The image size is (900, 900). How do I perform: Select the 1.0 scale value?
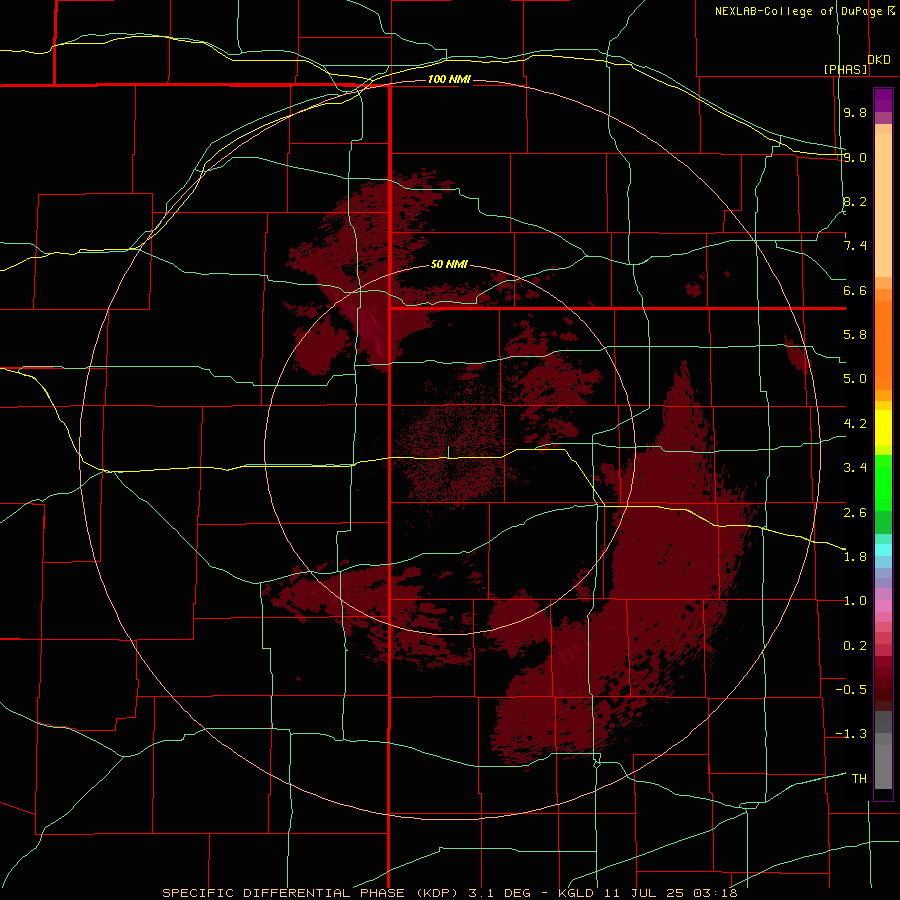pyautogui.click(x=855, y=601)
